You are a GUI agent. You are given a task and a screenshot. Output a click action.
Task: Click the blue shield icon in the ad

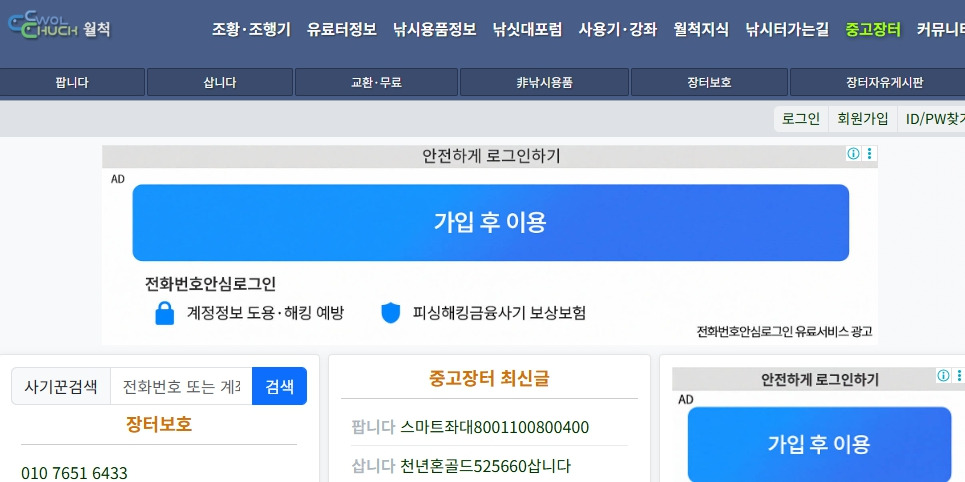point(391,313)
